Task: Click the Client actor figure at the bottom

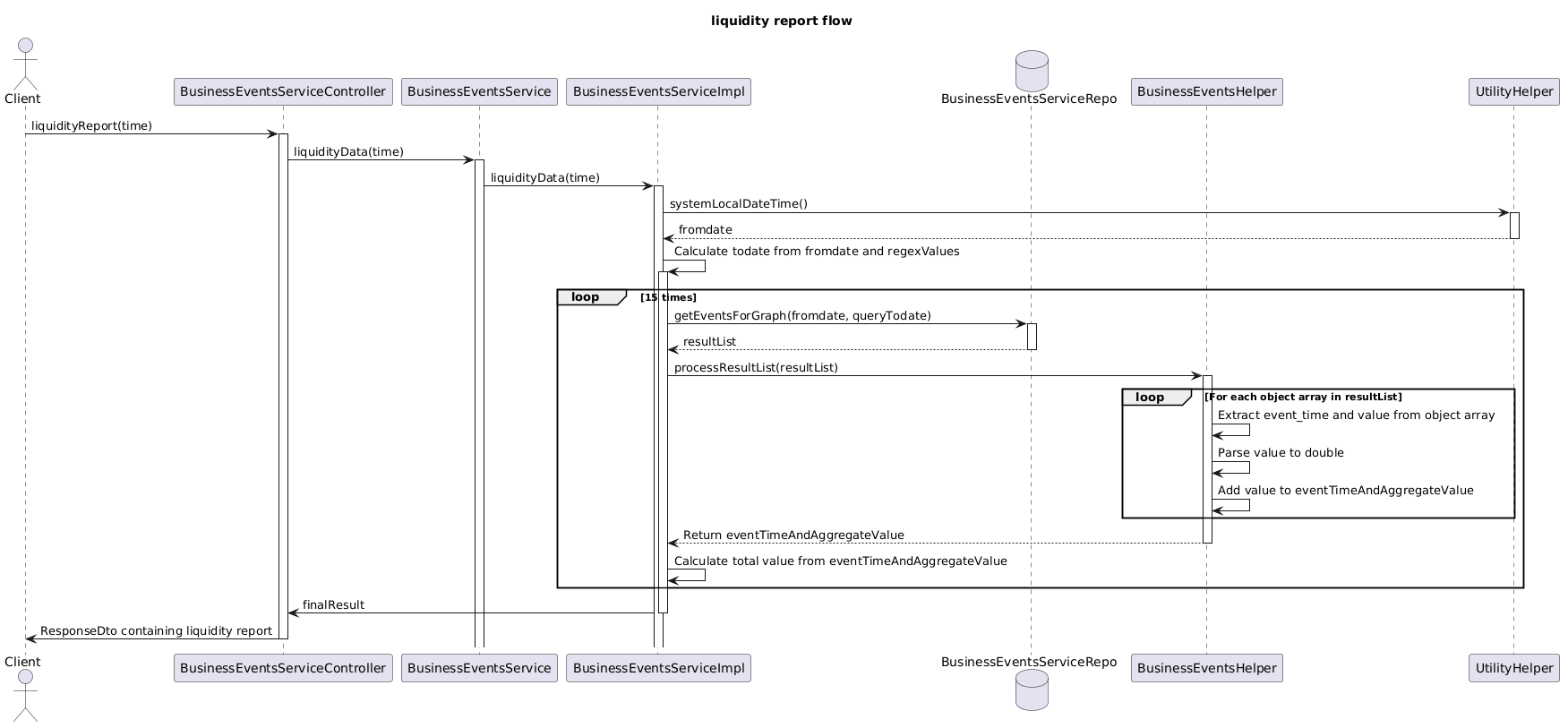Action: [25, 695]
